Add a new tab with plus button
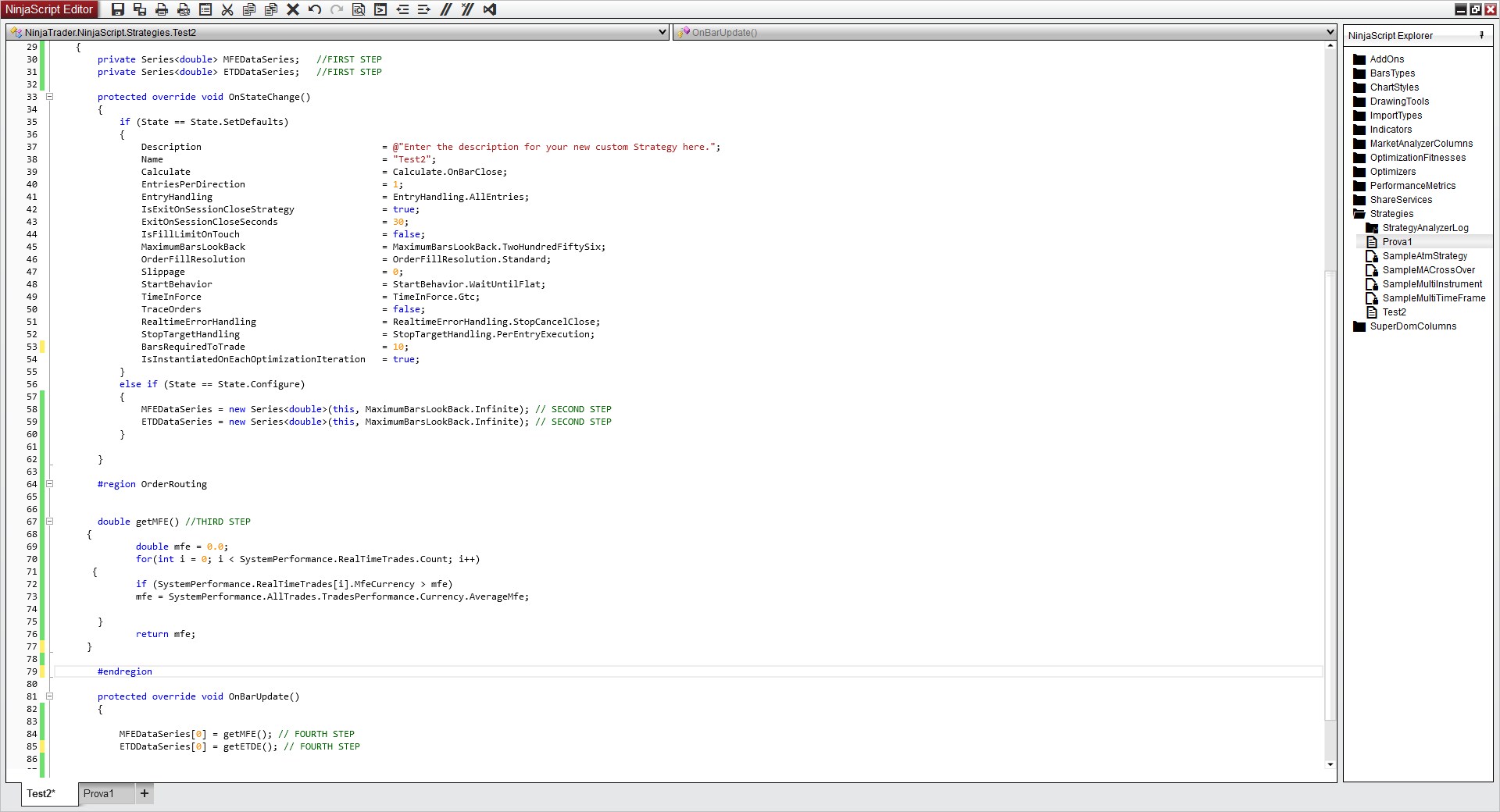1500x812 pixels. [x=145, y=793]
